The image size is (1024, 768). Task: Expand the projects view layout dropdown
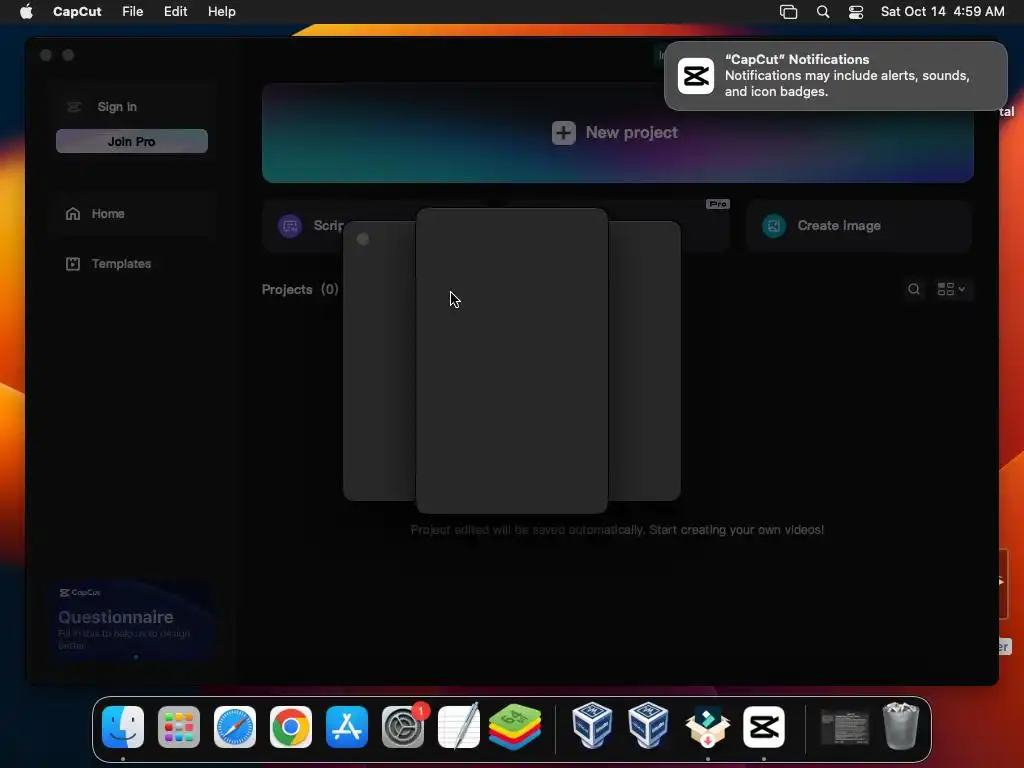(x=952, y=289)
